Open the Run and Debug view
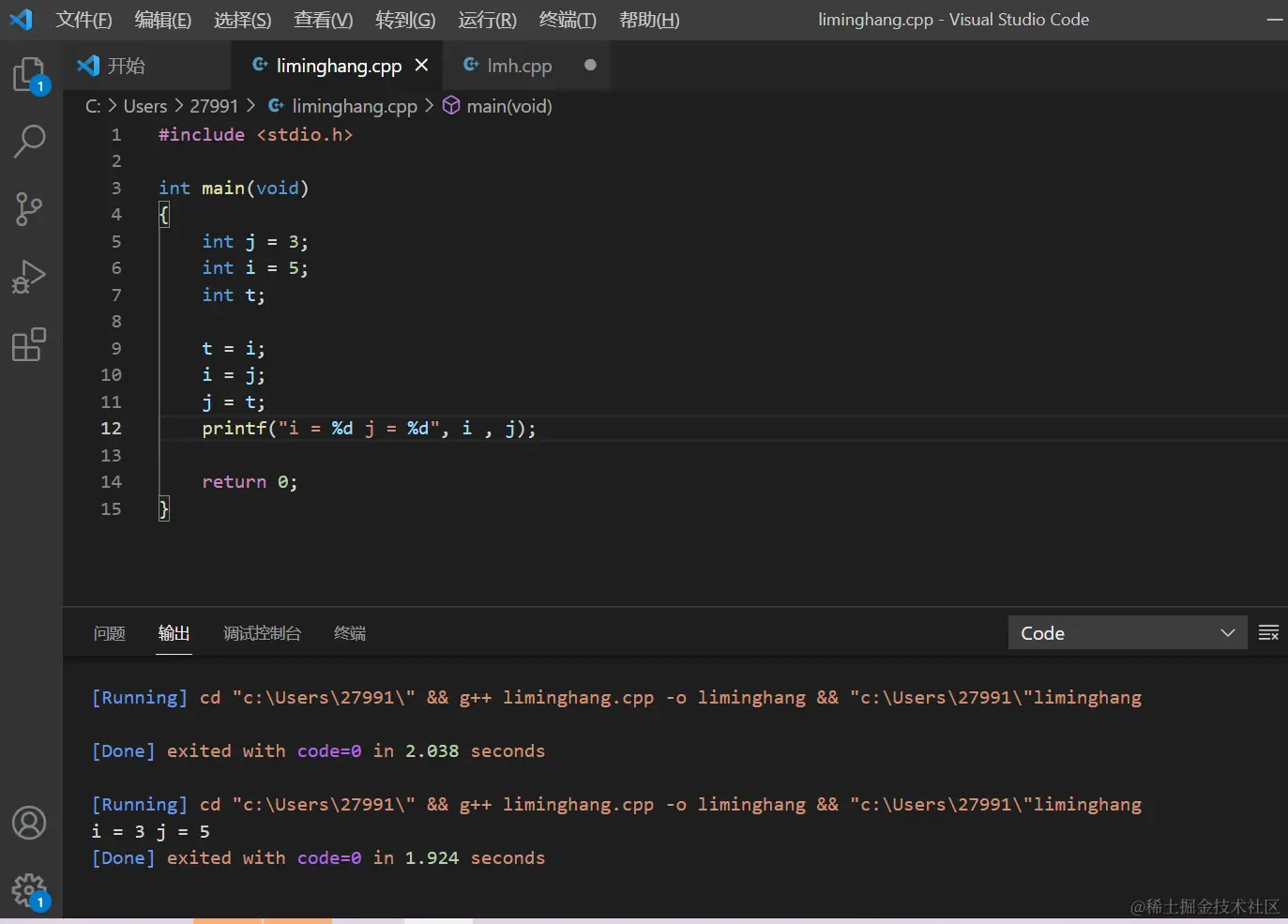Viewport: 1288px width, 924px height. pyautogui.click(x=29, y=277)
